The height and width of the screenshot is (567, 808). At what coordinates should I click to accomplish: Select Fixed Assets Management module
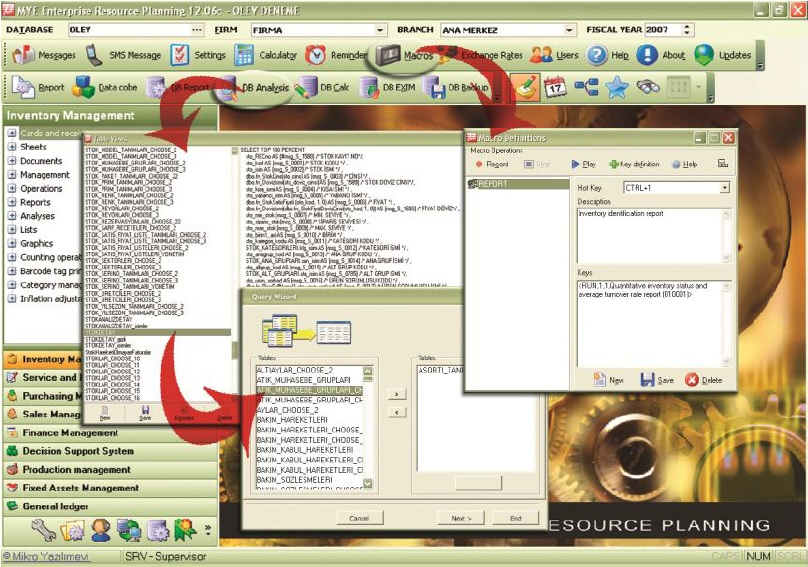tap(110, 488)
